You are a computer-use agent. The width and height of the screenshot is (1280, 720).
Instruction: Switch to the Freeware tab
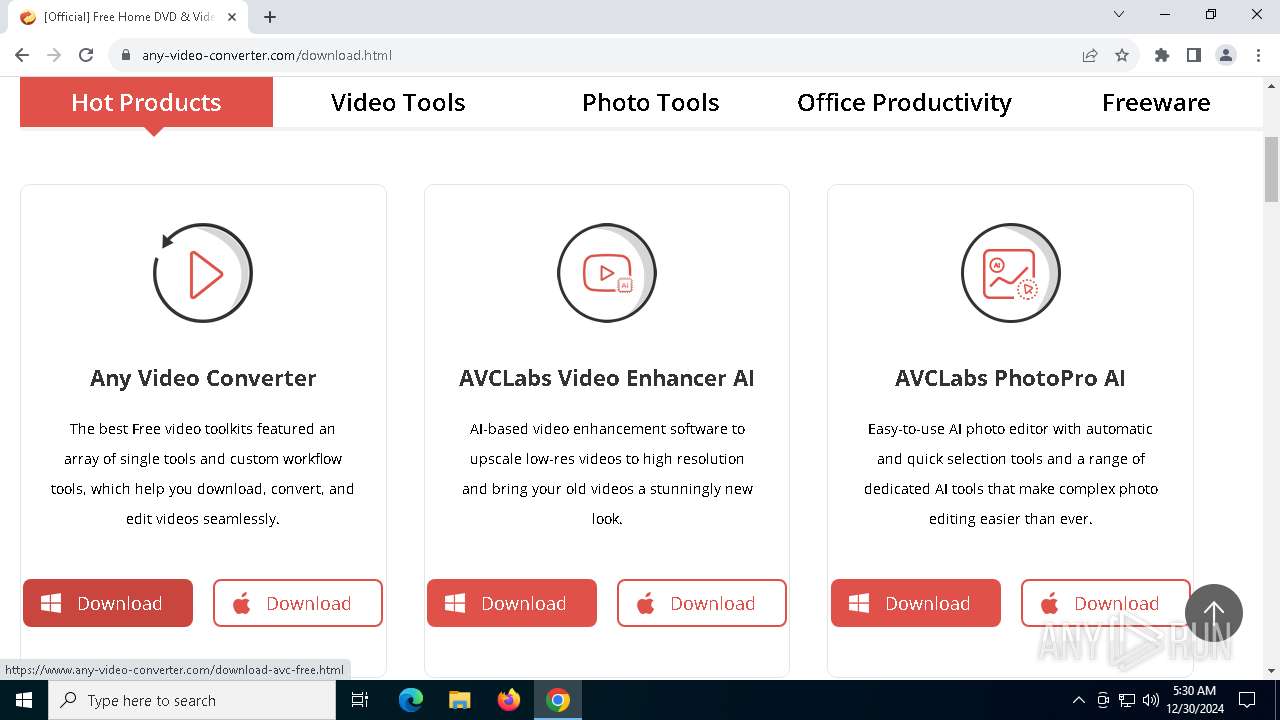click(1156, 102)
